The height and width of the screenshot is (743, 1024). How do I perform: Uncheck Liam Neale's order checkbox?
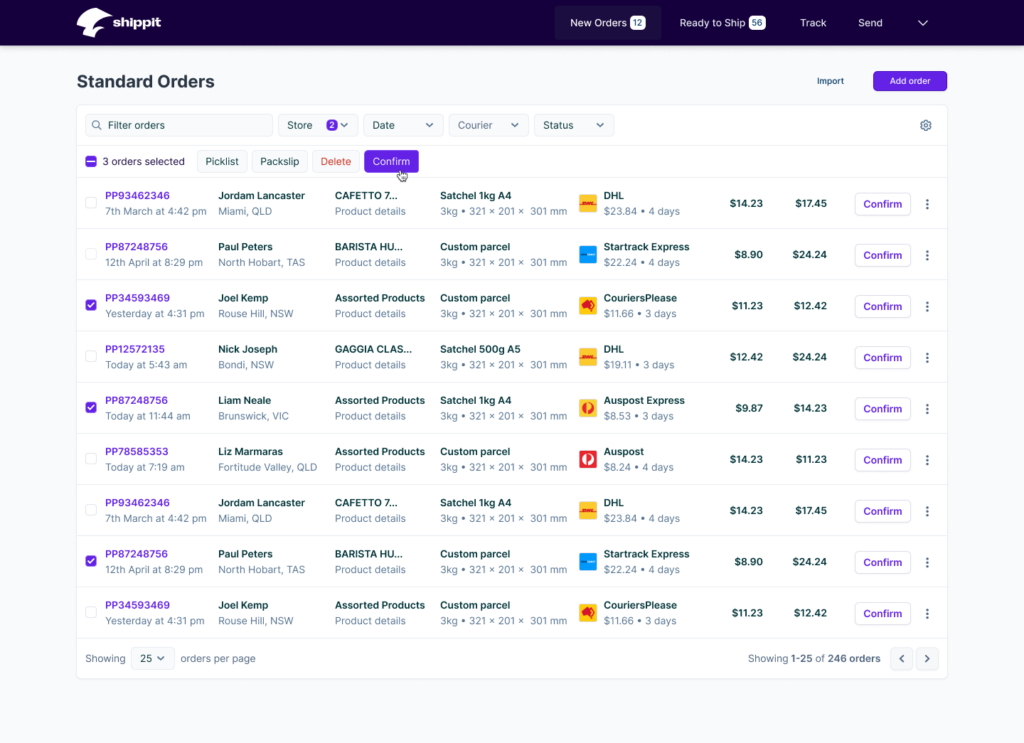(x=91, y=407)
